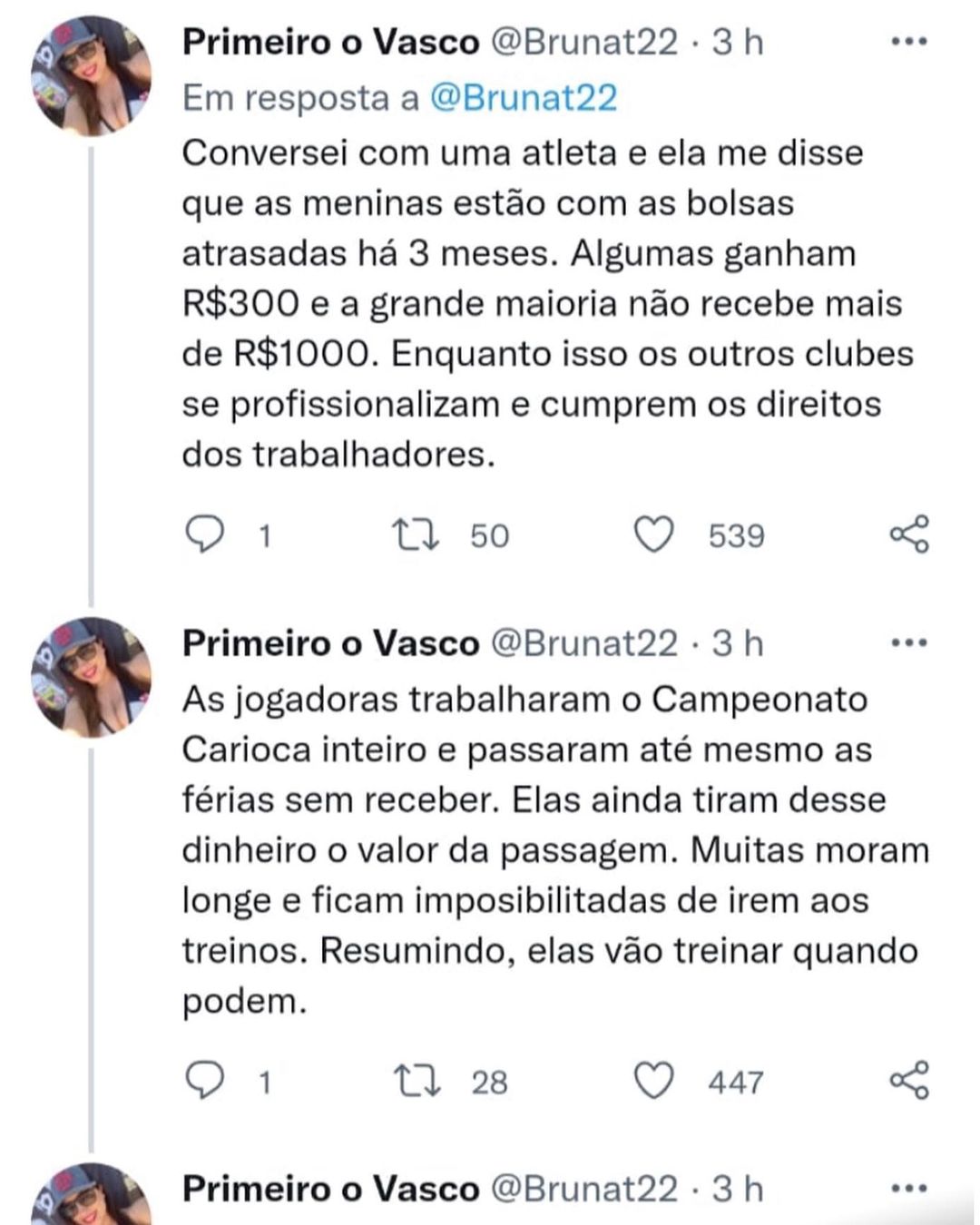This screenshot has height=1225, width=980.
Task: Open first tweet author's profile picture
Action: [x=91, y=75]
